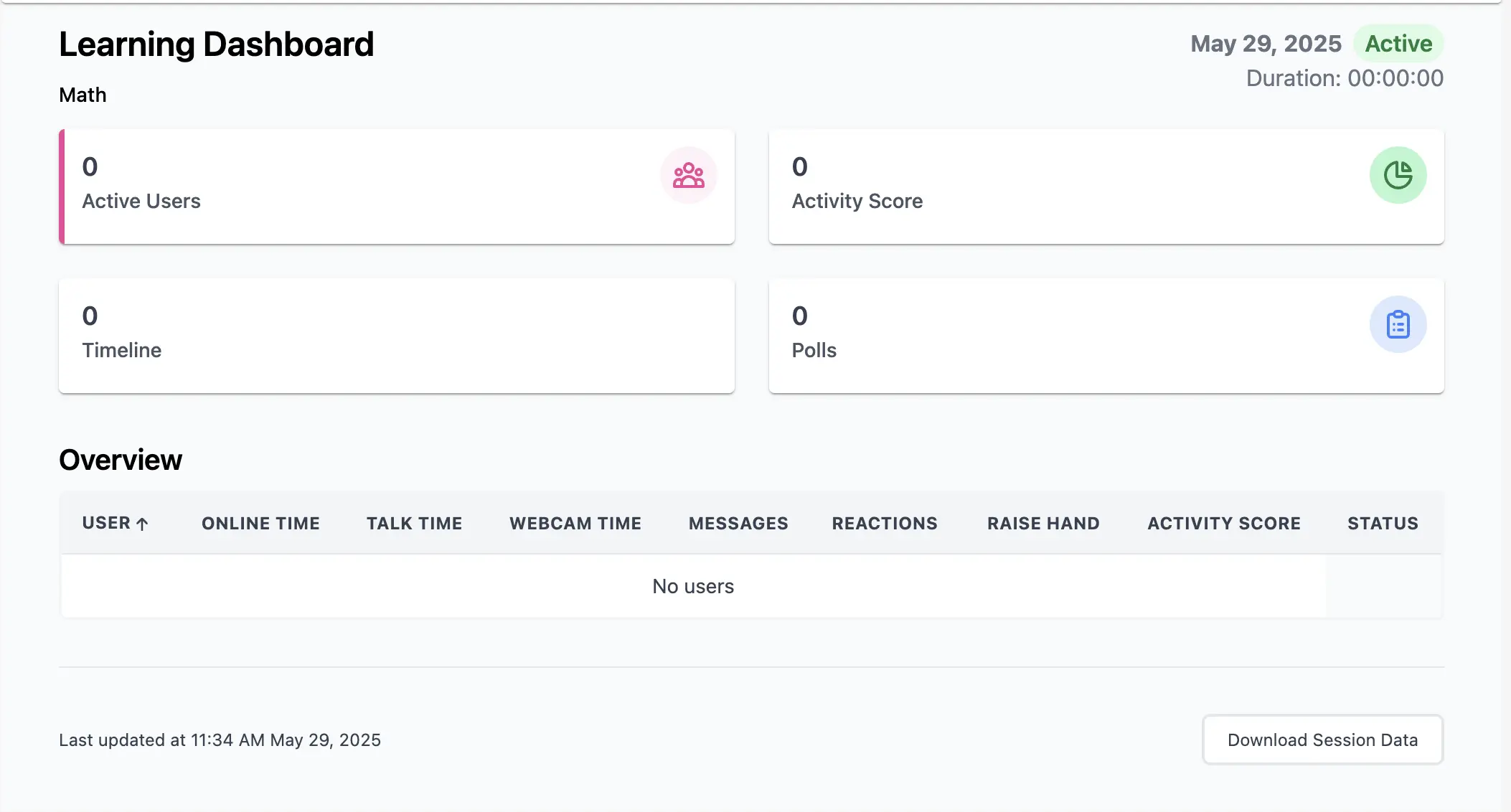Click the green Active status badge
The height and width of the screenshot is (812, 1511).
(1398, 44)
